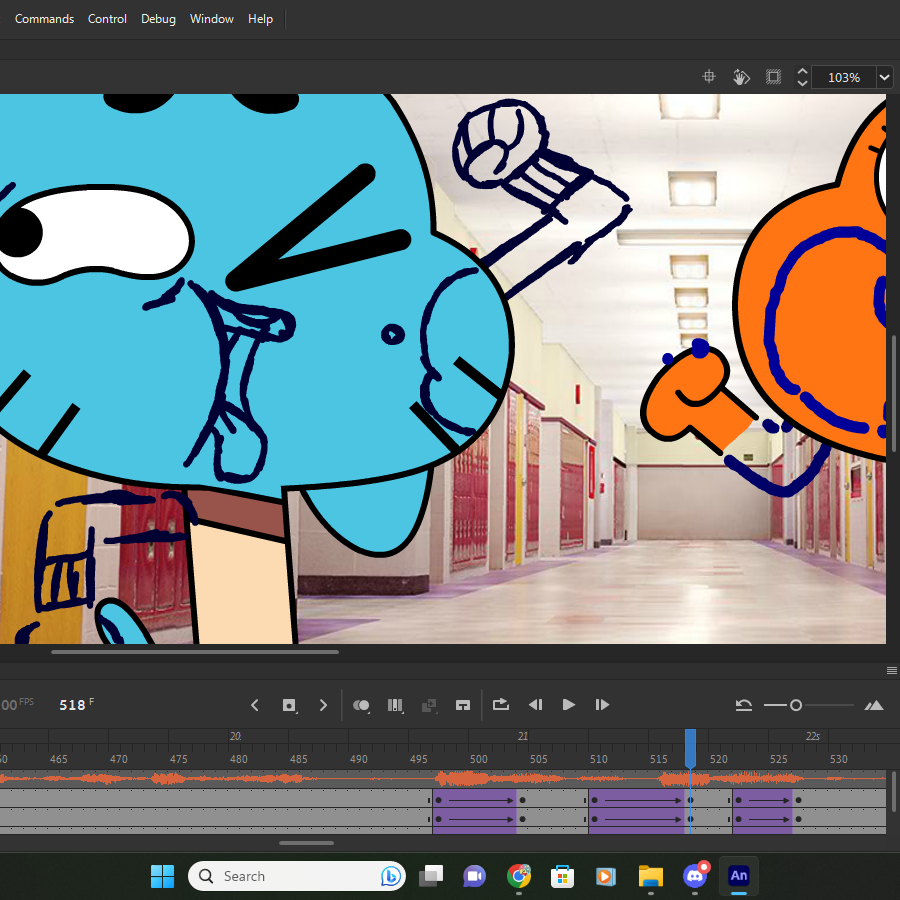This screenshot has height=900, width=900.
Task: Open the timeline panel options menu
Action: click(x=891, y=670)
